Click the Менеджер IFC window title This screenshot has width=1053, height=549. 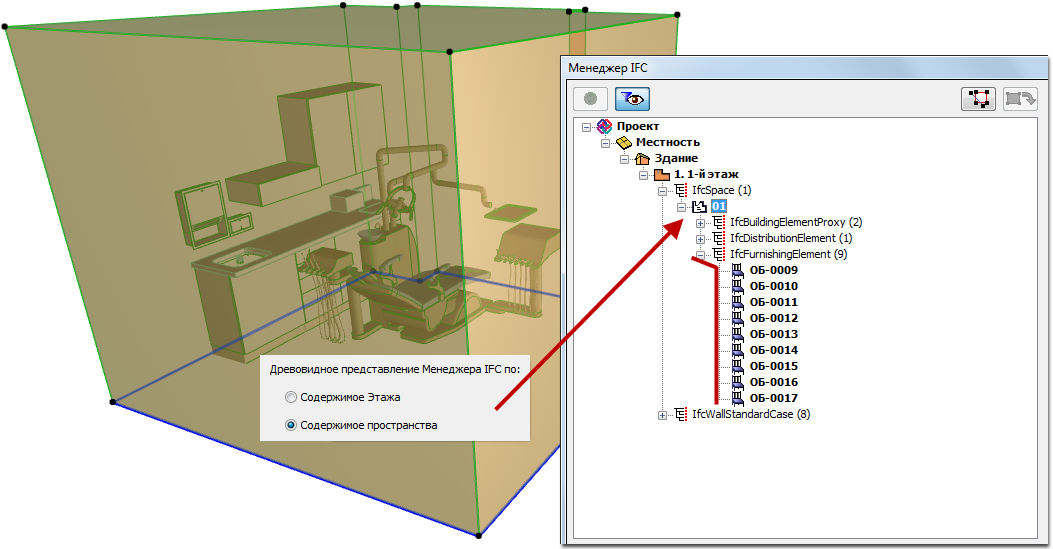point(608,68)
